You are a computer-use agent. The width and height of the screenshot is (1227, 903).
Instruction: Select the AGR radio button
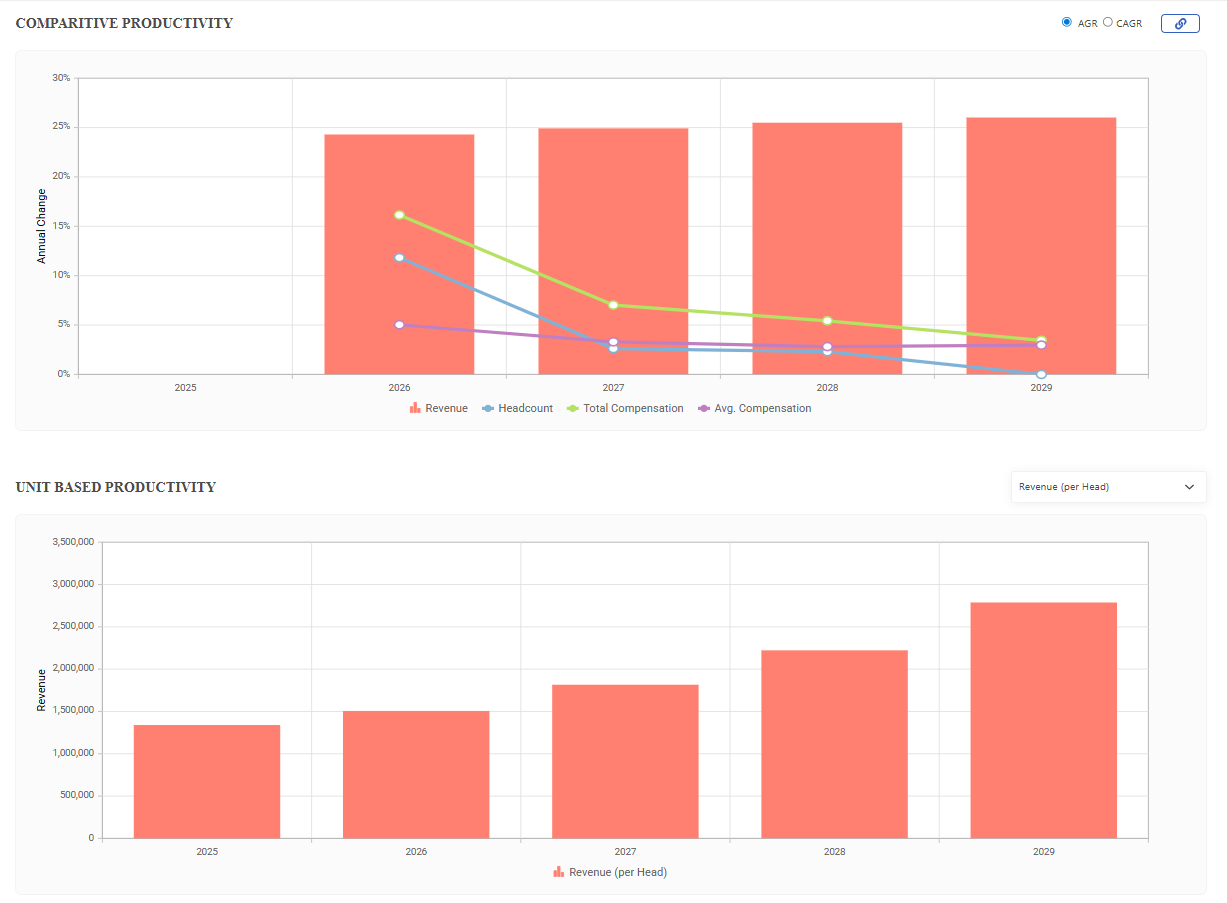pyautogui.click(x=1067, y=22)
